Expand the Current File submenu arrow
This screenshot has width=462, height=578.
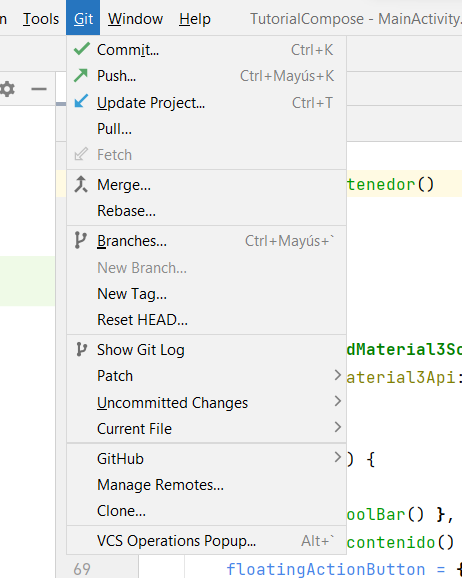tap(337, 427)
